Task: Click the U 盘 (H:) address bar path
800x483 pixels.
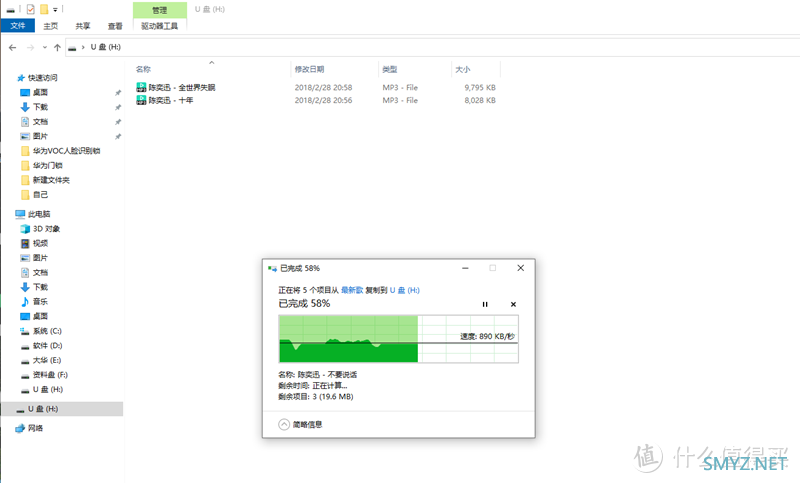Action: (x=106, y=47)
